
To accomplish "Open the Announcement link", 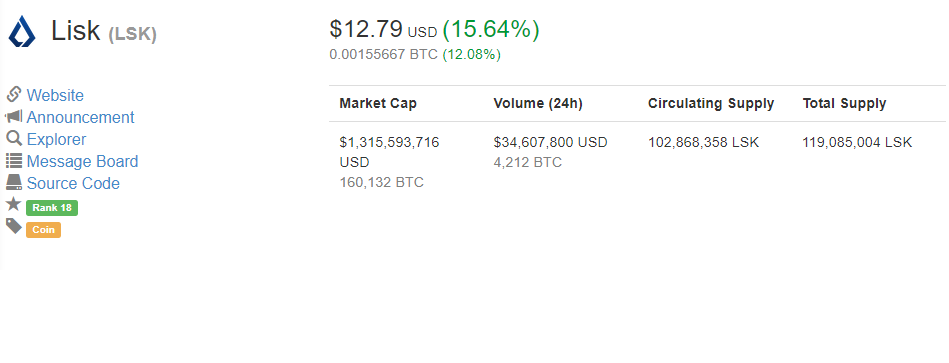I will (80, 117).
